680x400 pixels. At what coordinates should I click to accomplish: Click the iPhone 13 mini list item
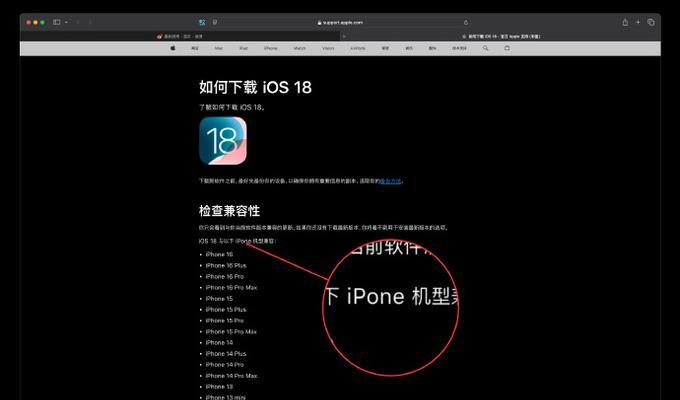pyautogui.click(x=226, y=397)
